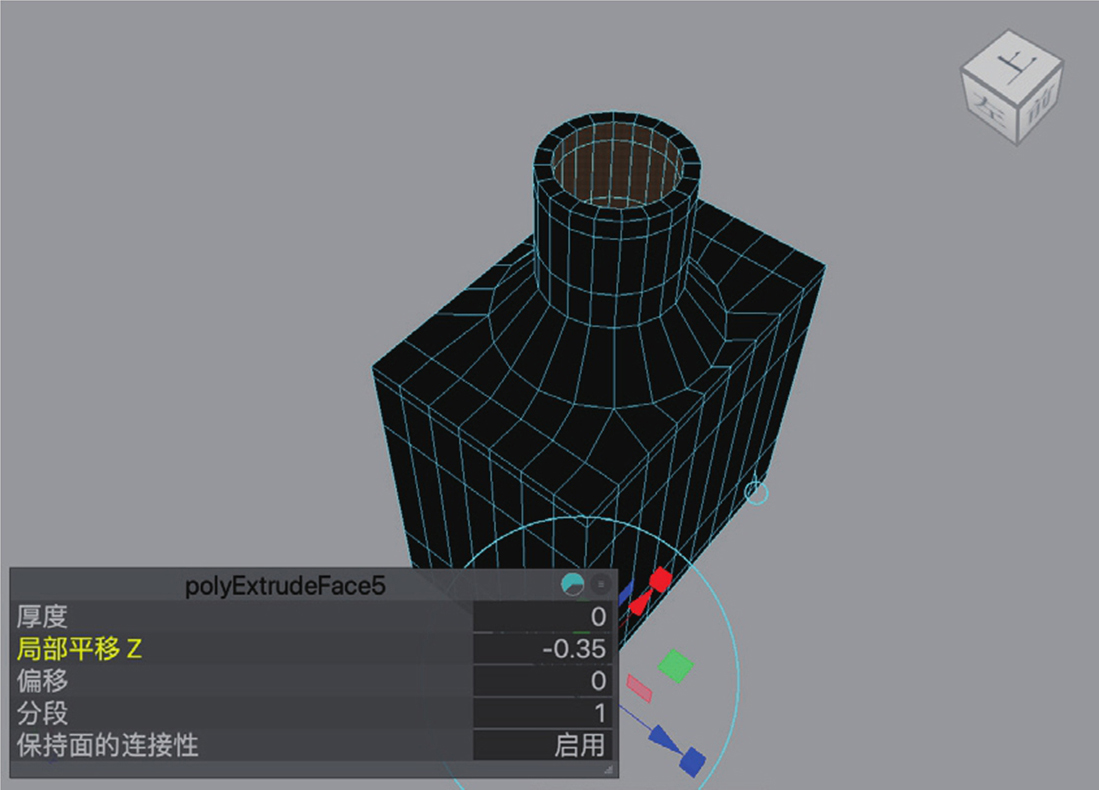Click the red cone translate arrow

[x=640, y=603]
